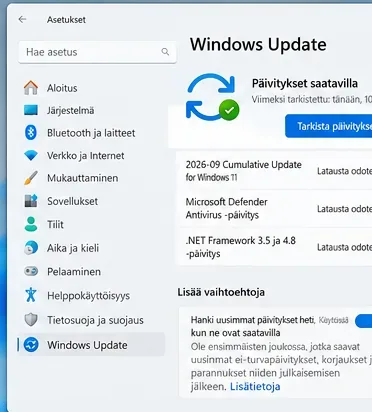Toggle Hanki uusimmat päivitykset heti switch

pyautogui.click(x=363, y=321)
